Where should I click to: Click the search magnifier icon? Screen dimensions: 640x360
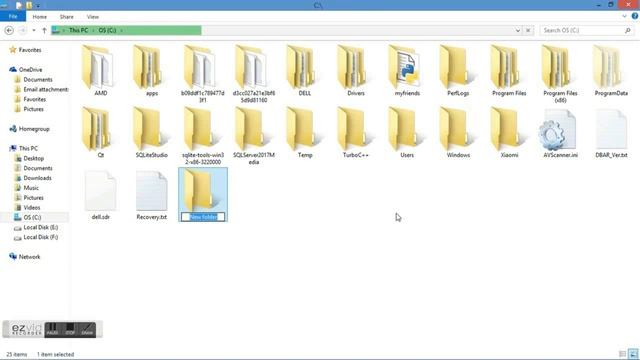point(628,30)
